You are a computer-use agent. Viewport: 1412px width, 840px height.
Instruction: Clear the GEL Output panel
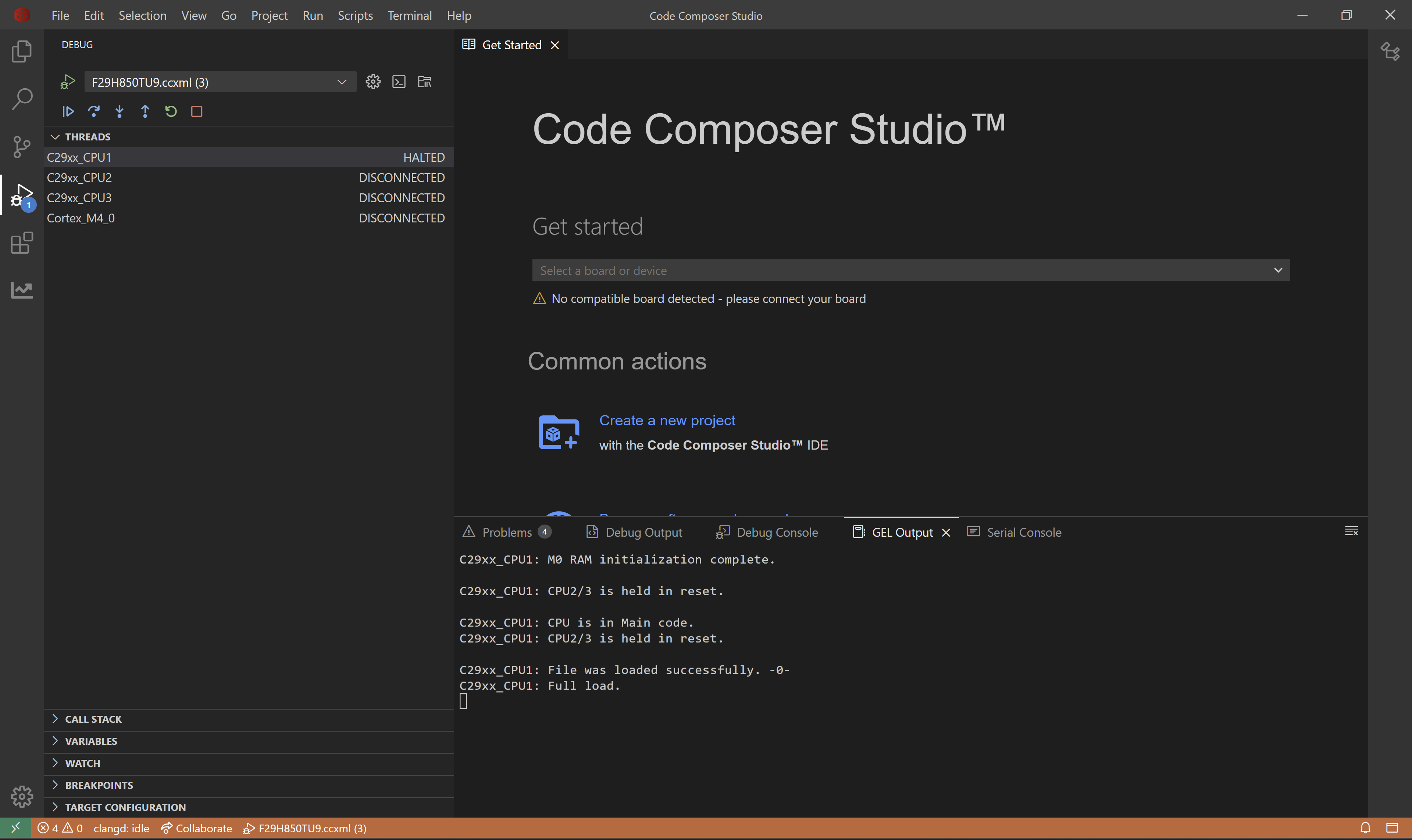point(1351,531)
